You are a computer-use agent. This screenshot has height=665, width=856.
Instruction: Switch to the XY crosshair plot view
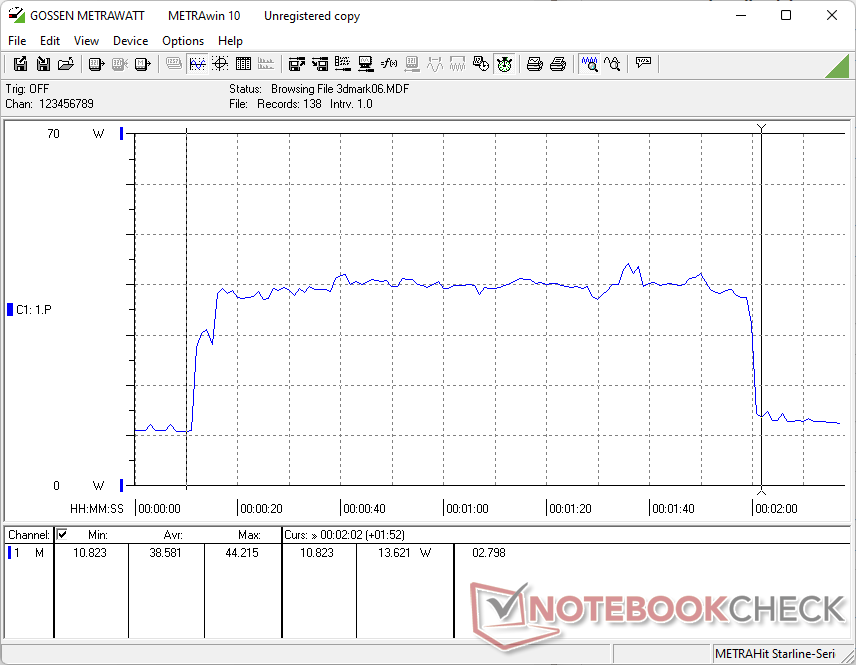[x=218, y=64]
